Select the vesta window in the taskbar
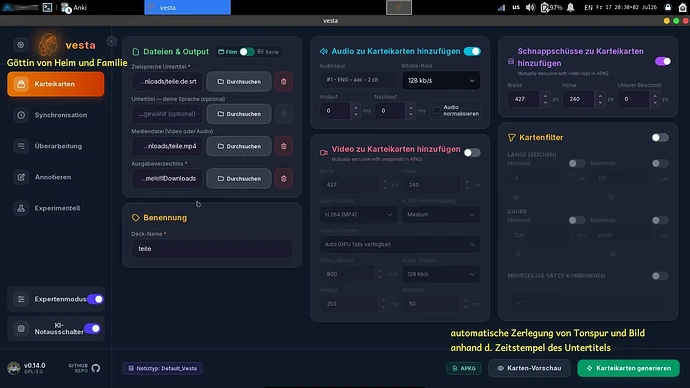 187,7
